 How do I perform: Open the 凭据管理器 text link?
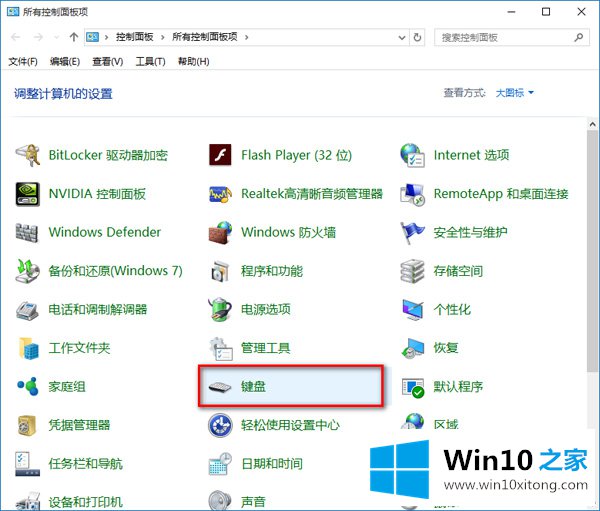click(79, 425)
